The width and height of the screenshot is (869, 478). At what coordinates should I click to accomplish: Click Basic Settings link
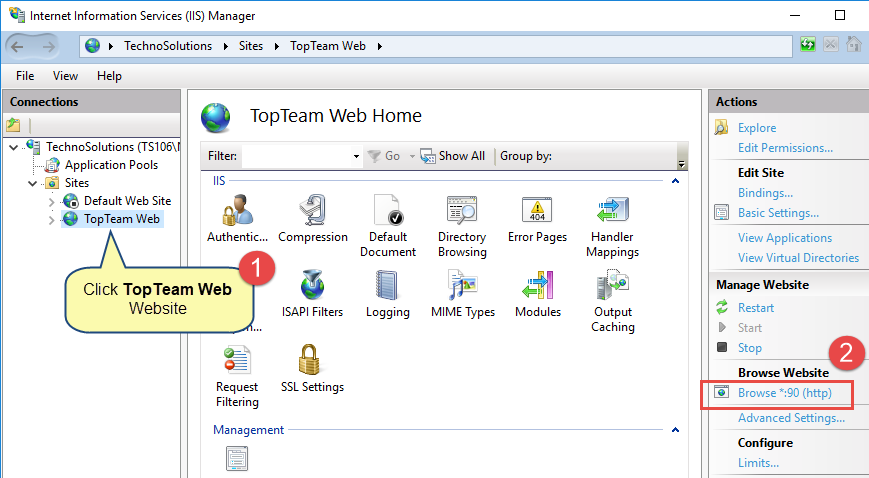(x=778, y=213)
